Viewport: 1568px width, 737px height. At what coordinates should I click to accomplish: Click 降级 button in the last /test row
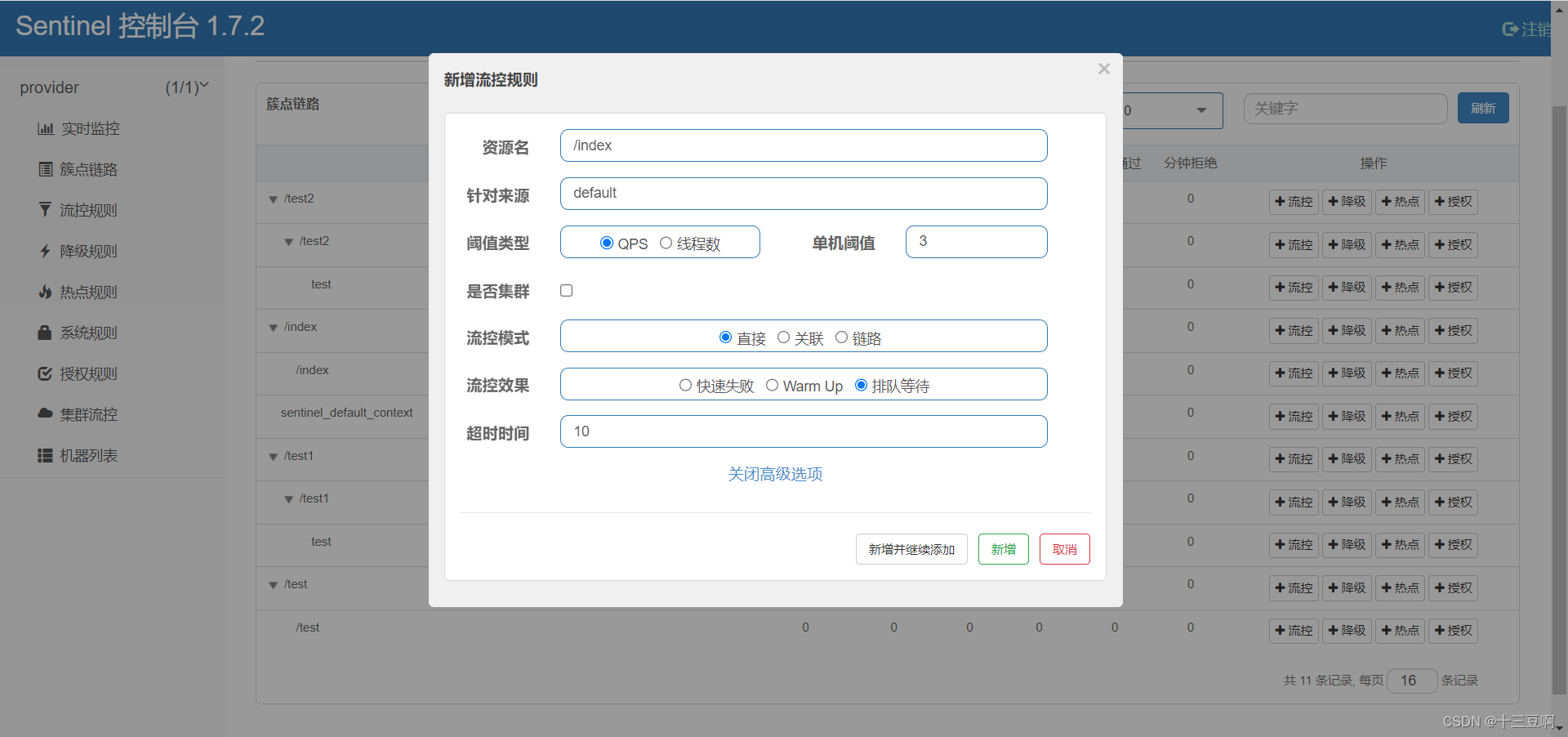[x=1347, y=631]
